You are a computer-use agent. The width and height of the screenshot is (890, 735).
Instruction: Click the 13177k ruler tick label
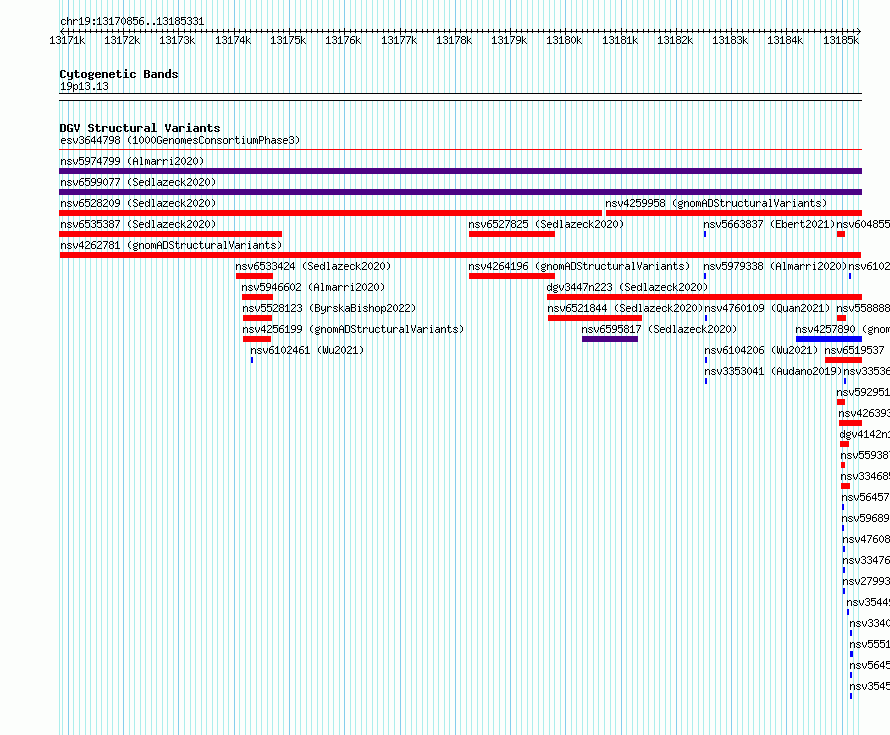tap(398, 41)
